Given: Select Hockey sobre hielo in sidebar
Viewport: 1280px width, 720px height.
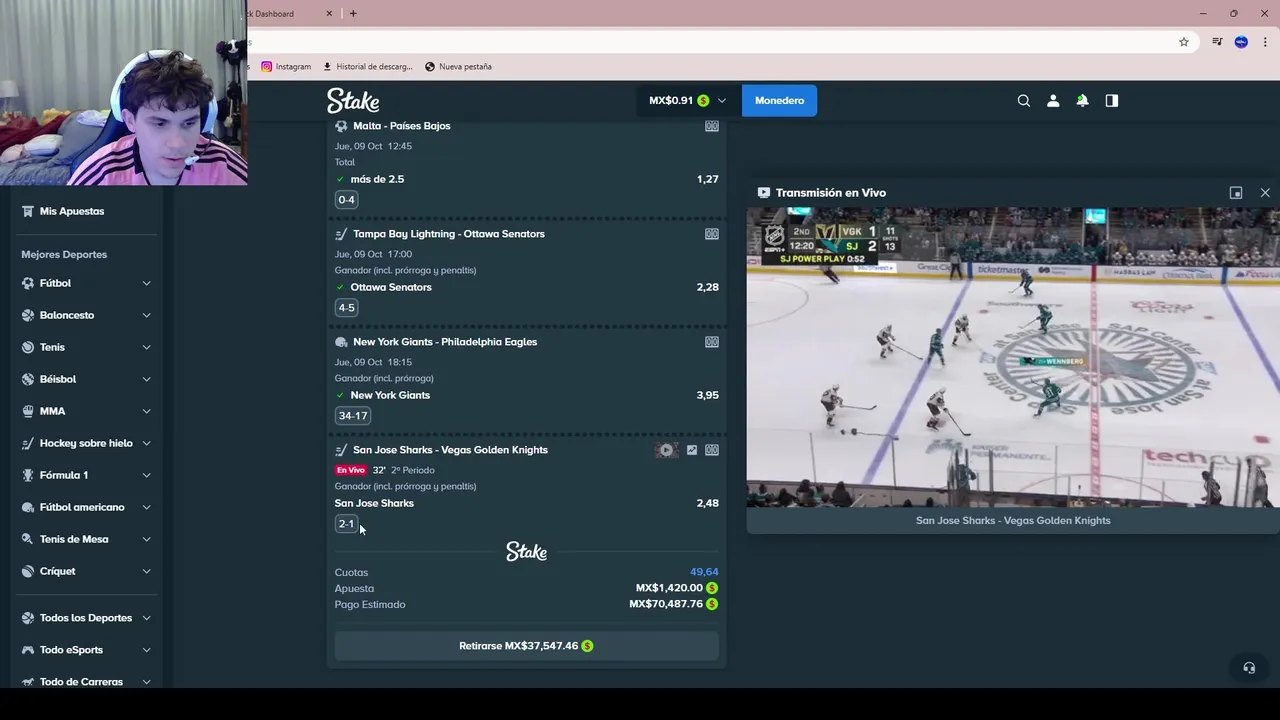Looking at the screenshot, I should 86,443.
